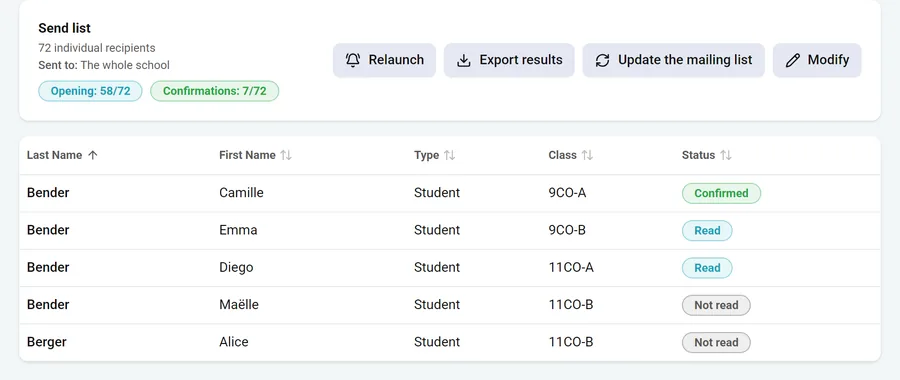This screenshot has height=380, width=900.
Task: Click the Export results download icon
Action: (463, 60)
